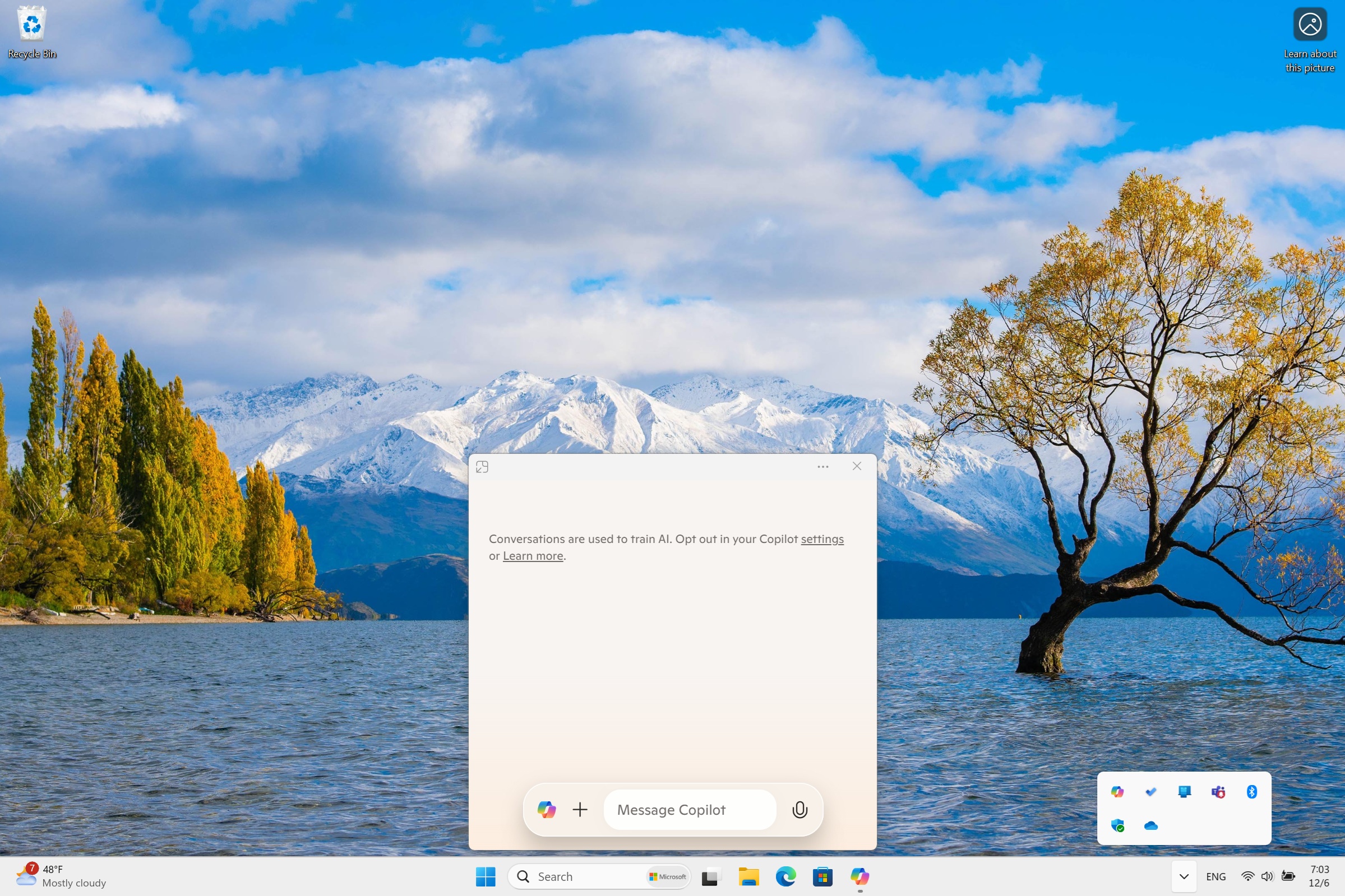Open Copilot from the system tray
The height and width of the screenshot is (896, 1345).
pos(1117,791)
